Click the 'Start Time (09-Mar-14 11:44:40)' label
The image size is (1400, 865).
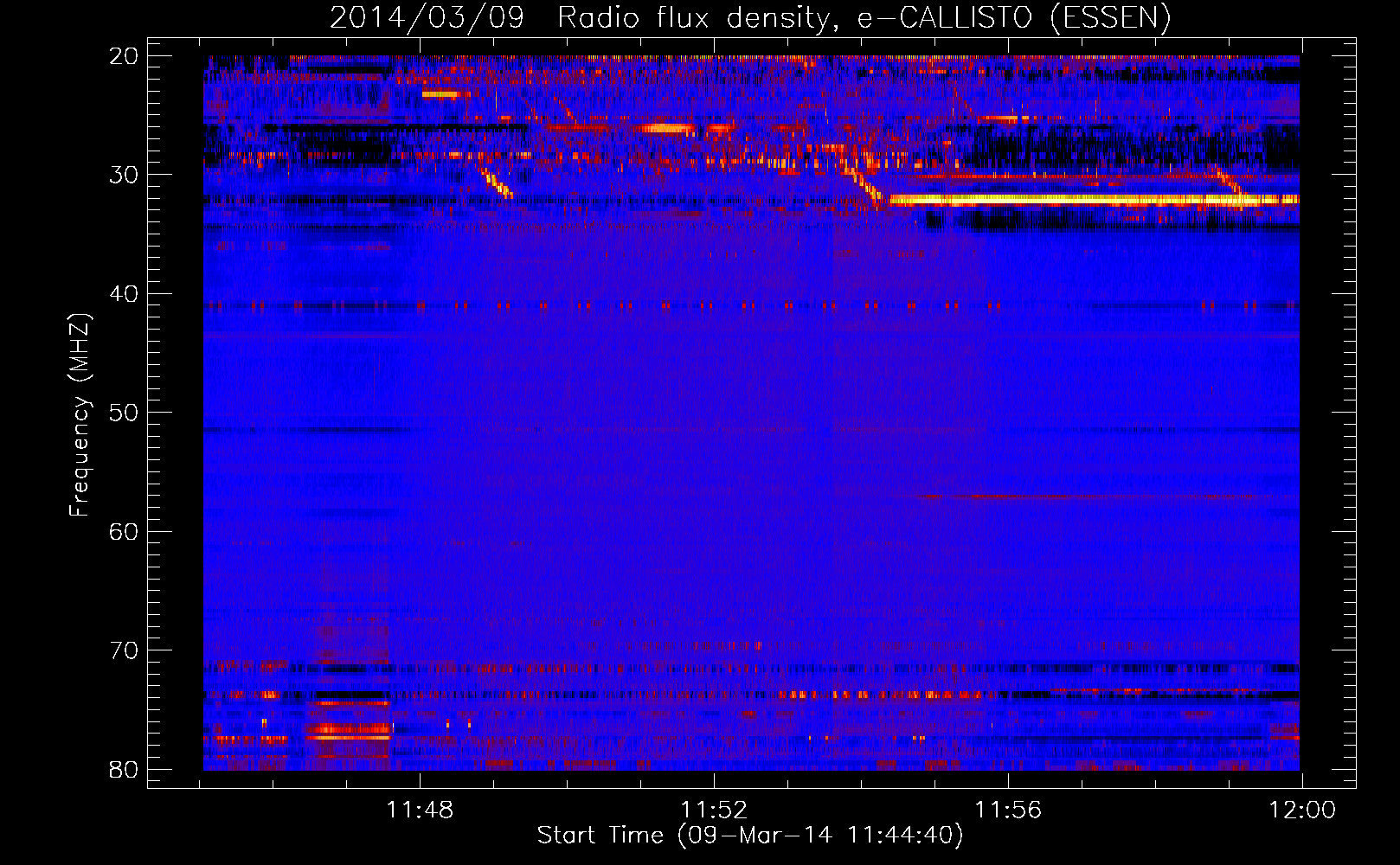point(750,836)
